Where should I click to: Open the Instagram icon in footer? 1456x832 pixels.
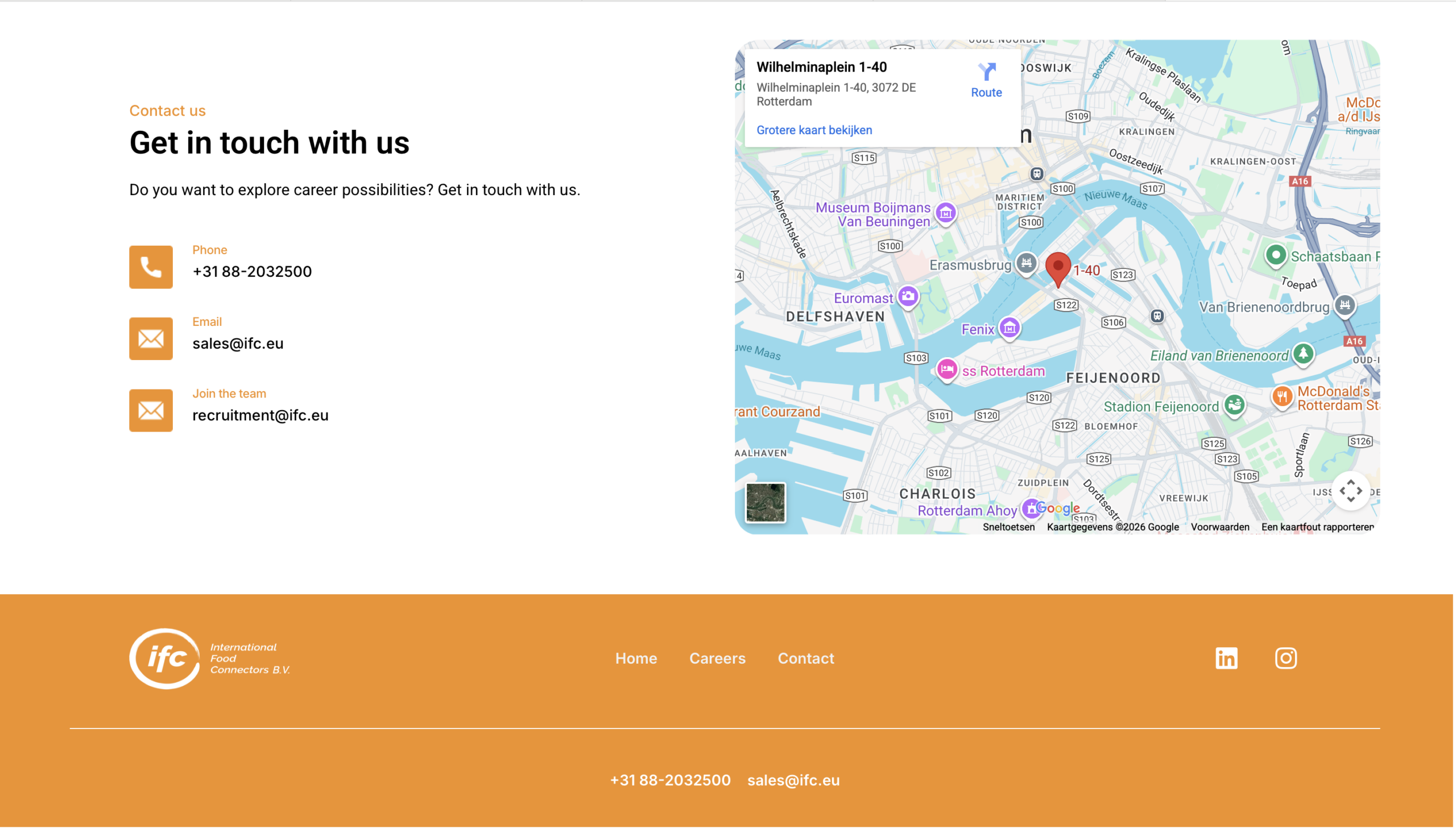1285,659
